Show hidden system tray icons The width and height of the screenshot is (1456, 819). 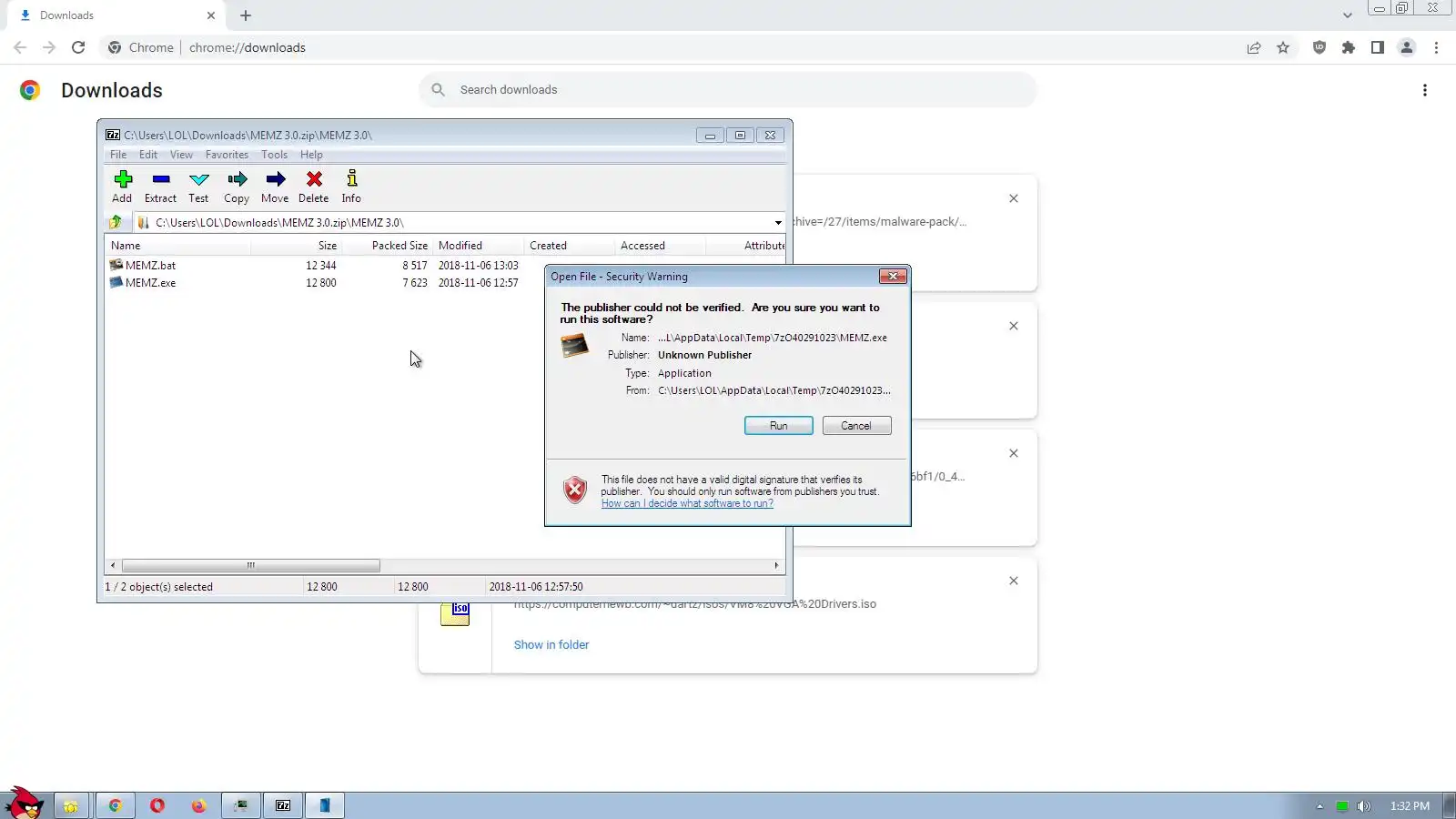1319,806
